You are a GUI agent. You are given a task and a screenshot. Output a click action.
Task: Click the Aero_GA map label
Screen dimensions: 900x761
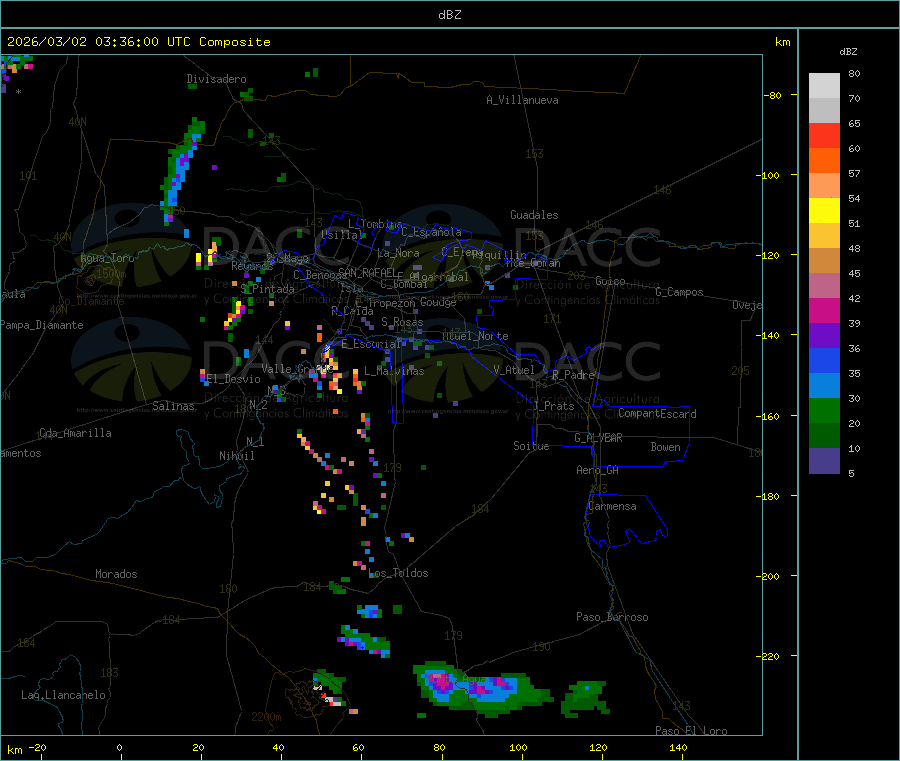click(597, 470)
